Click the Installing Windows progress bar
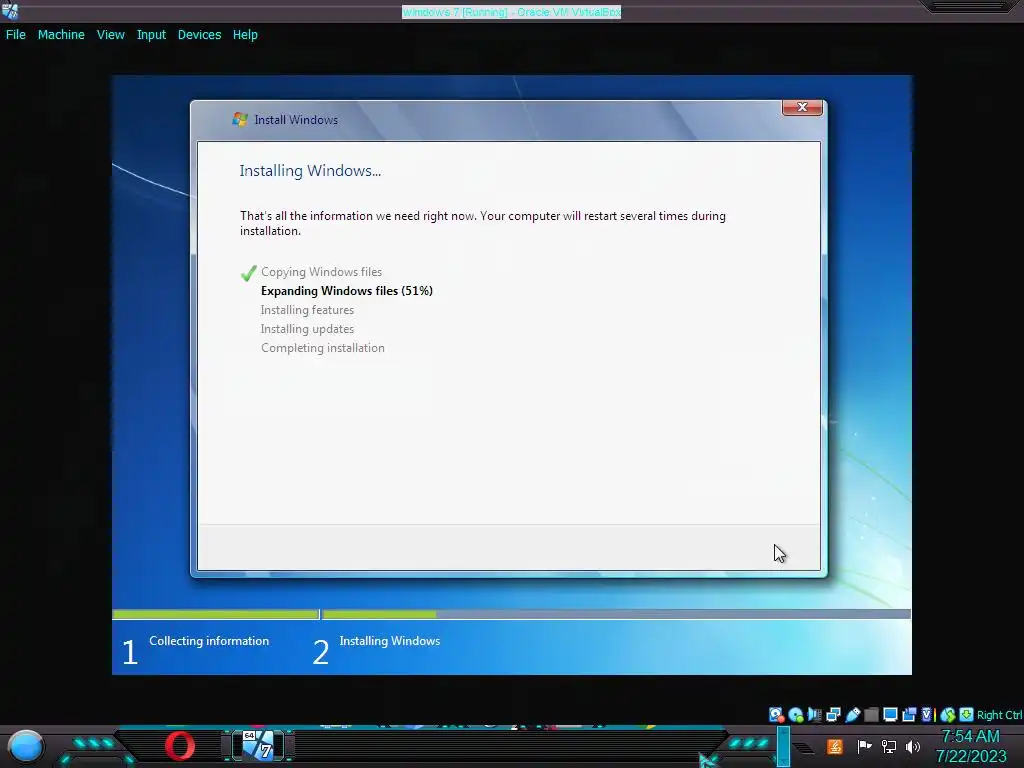 [x=616, y=614]
